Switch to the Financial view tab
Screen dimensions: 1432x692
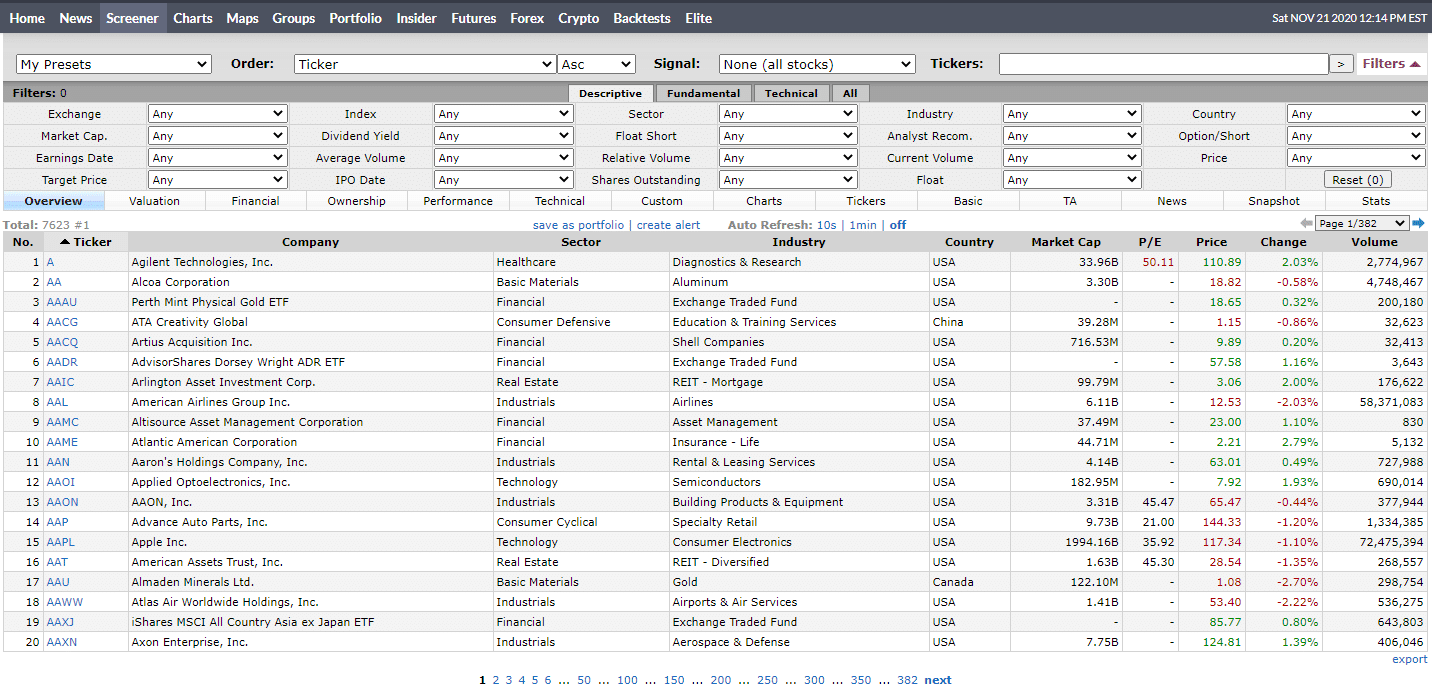coord(256,201)
